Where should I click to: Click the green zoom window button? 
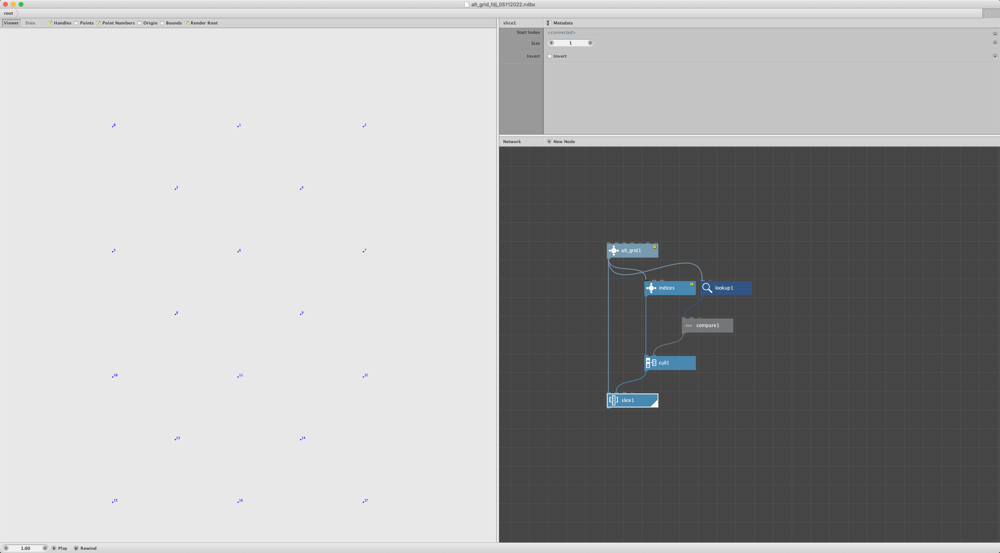[21, 4]
